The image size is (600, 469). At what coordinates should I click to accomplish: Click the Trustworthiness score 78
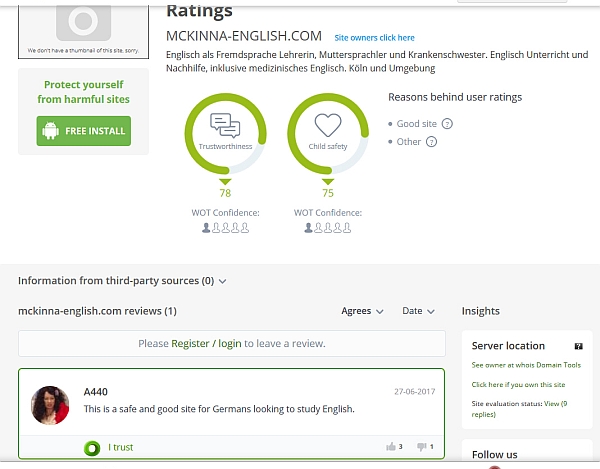[225, 193]
